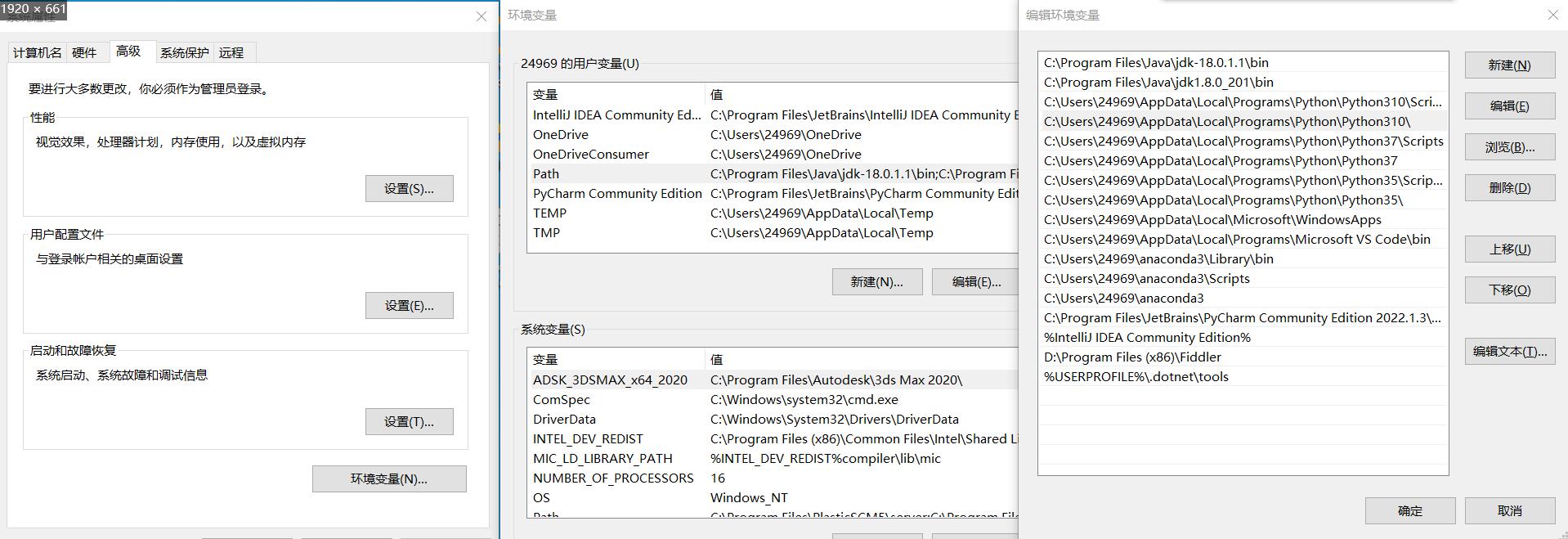Click 设置(E) for 用户配置文件

tap(409, 306)
